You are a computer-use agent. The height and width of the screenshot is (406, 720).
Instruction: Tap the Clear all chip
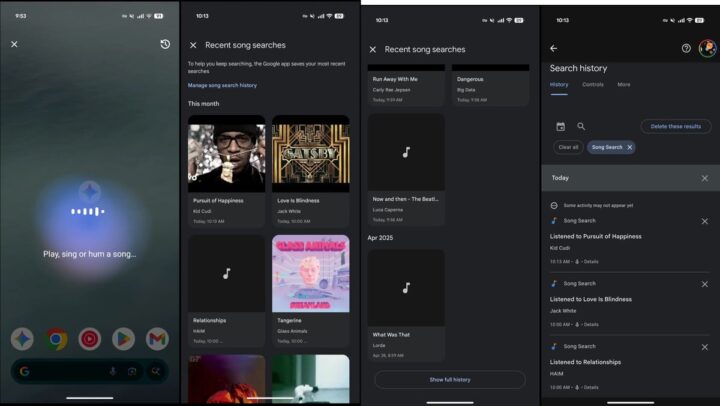click(x=568, y=147)
